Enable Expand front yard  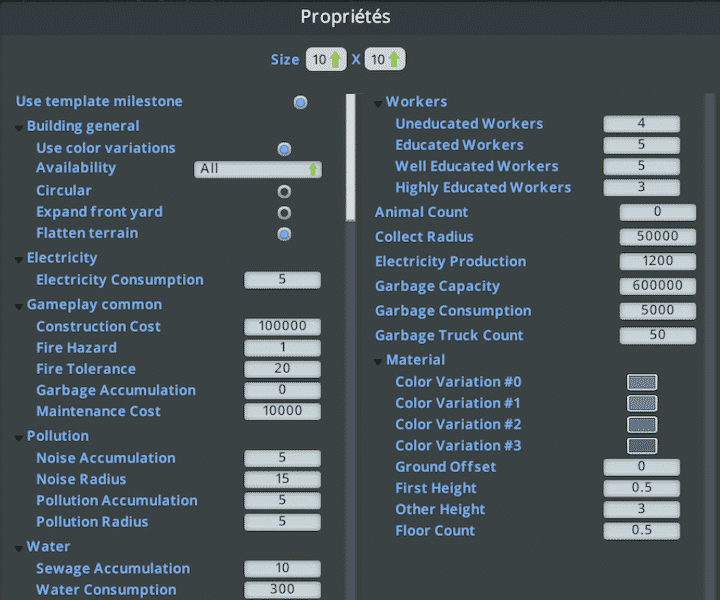tap(284, 212)
